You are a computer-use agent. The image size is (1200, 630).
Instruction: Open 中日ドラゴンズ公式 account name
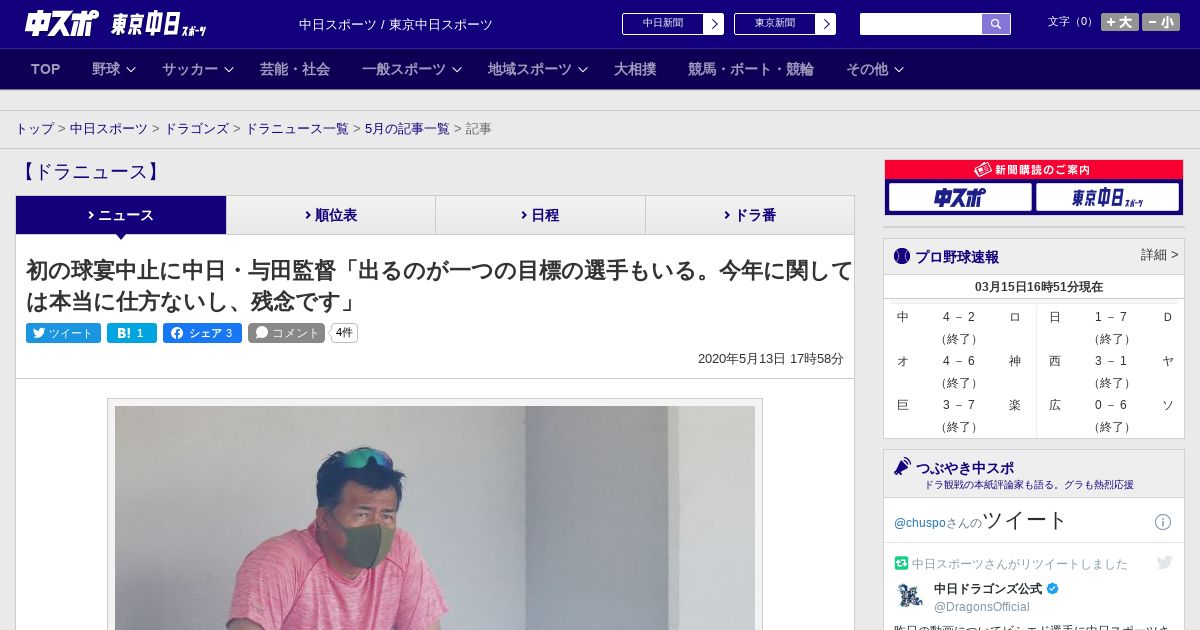point(988,589)
